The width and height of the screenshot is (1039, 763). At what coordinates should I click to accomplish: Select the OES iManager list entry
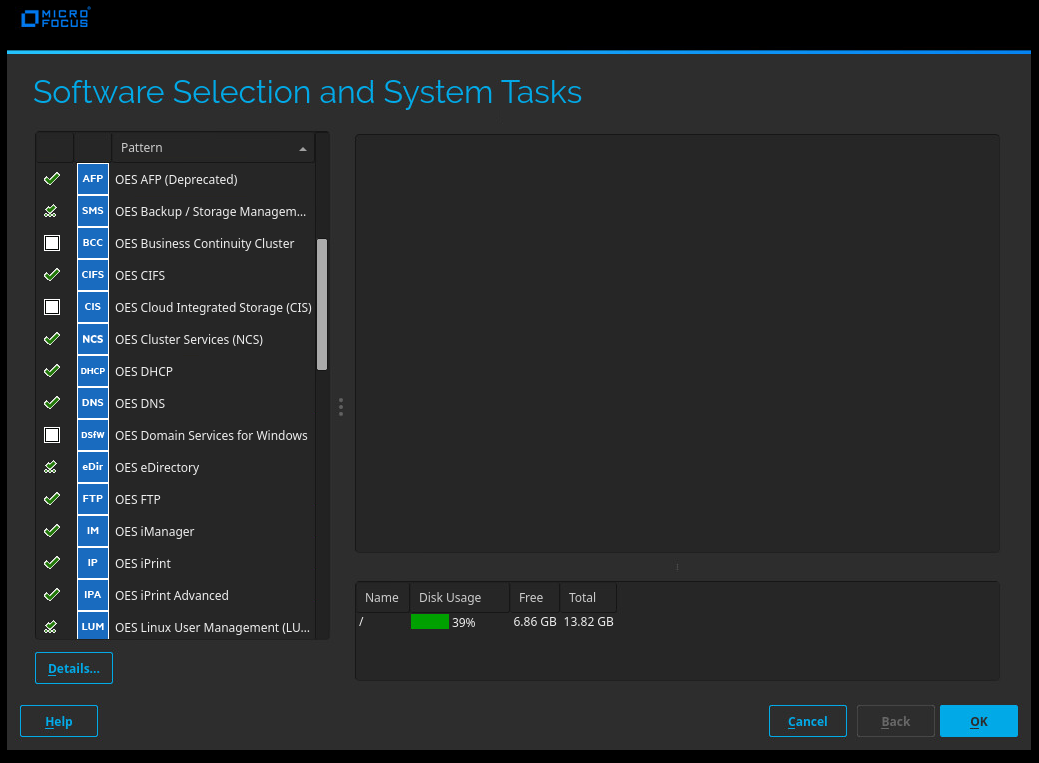pos(155,532)
